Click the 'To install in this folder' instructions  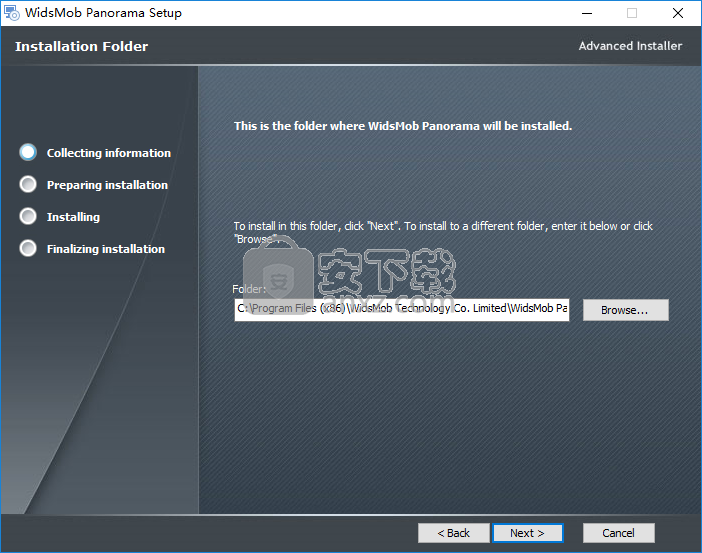coord(443,232)
